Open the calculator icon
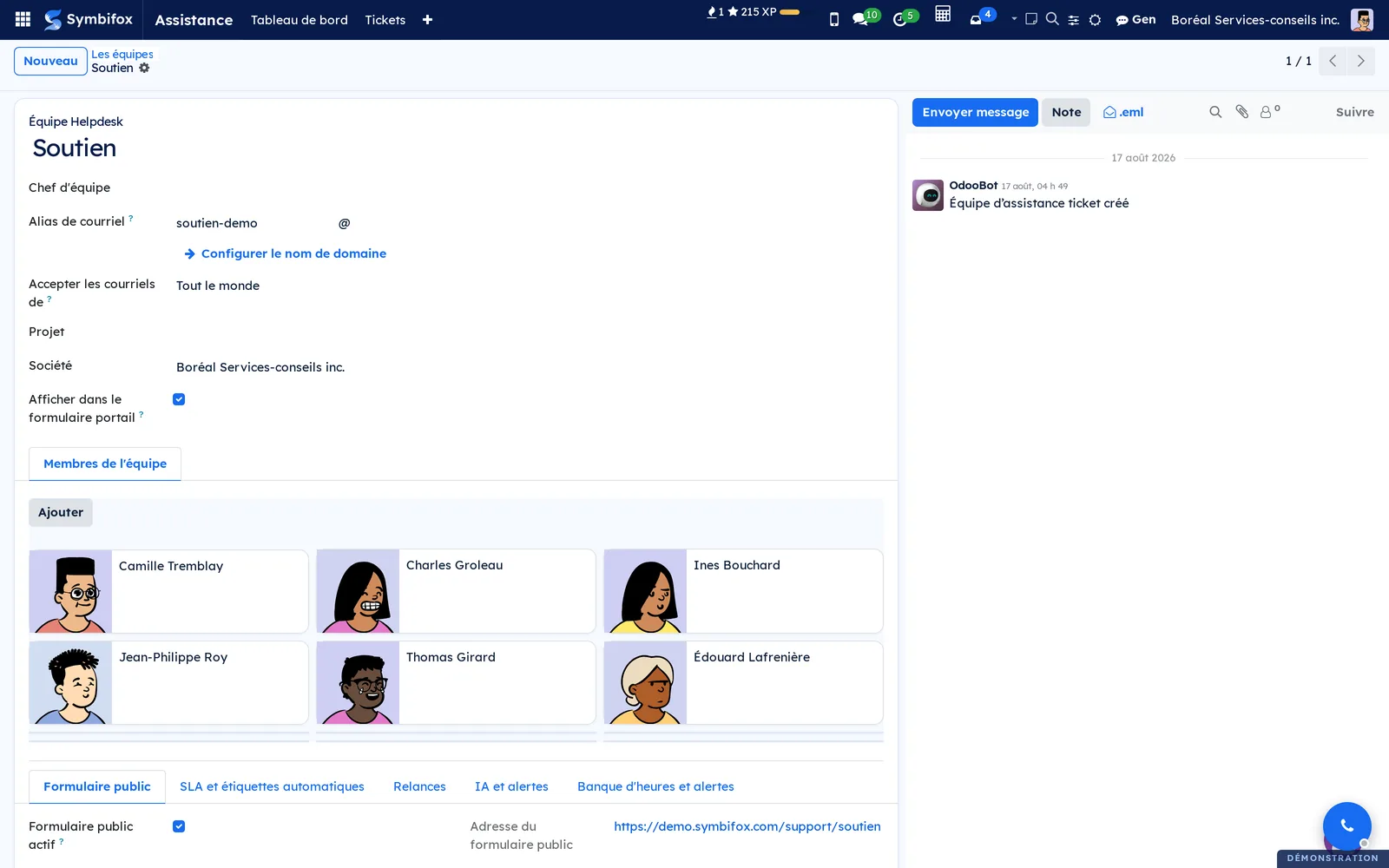 943,14
